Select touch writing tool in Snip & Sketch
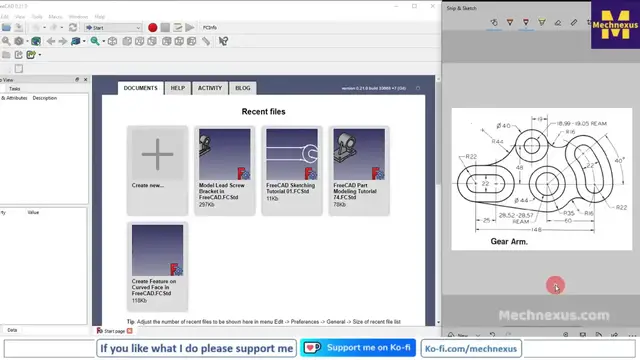Image resolution: width=640 pixels, height=360 pixels. point(494,22)
